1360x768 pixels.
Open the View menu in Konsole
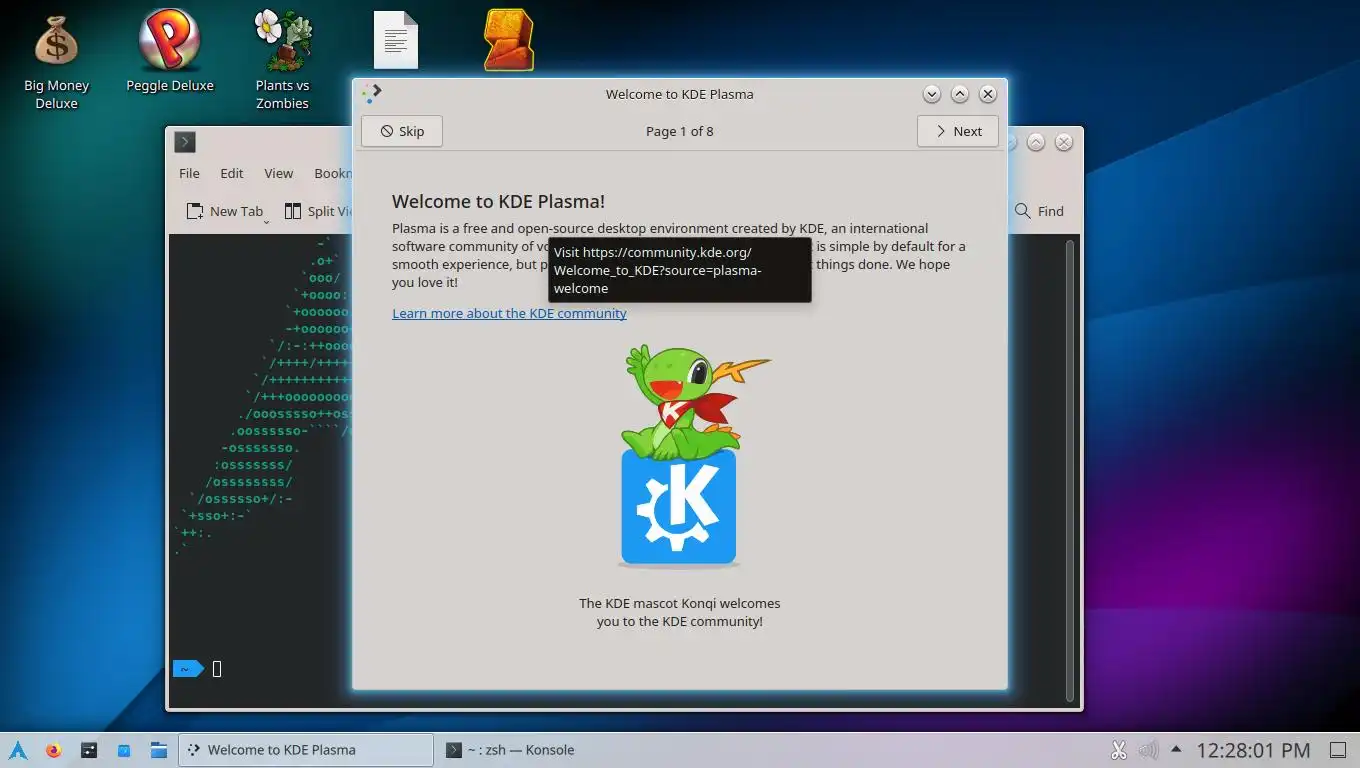pos(278,173)
